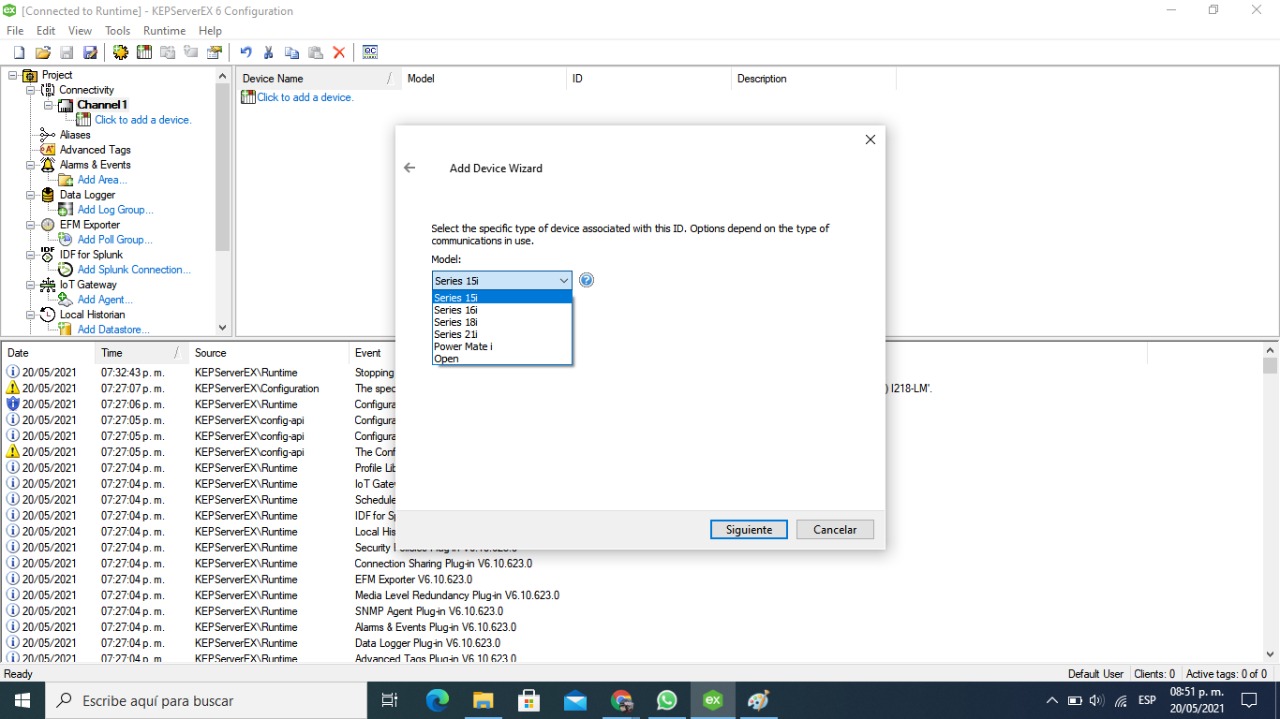Open KEPServerEX from the Windows taskbar

pos(712,700)
